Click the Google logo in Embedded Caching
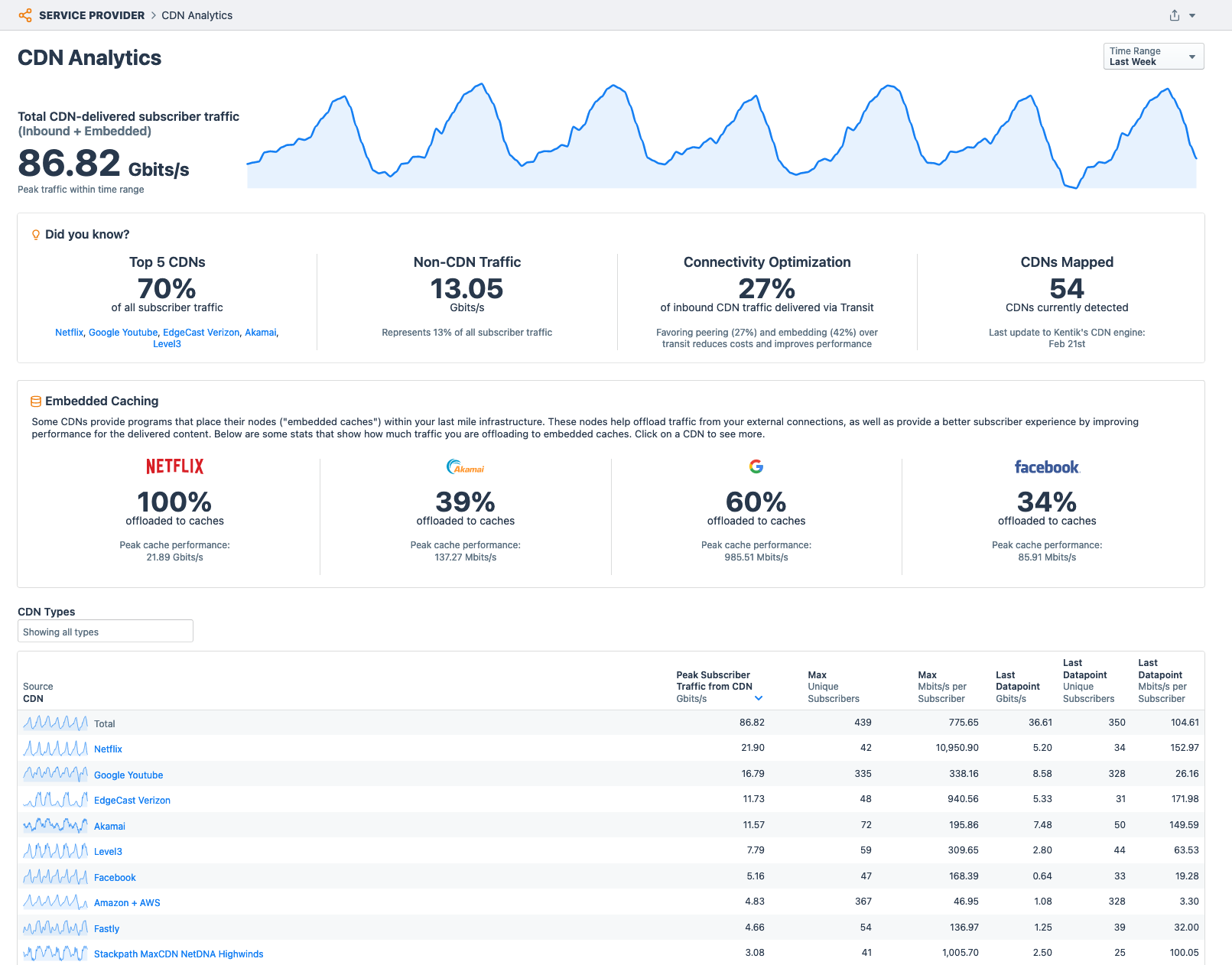The height and width of the screenshot is (965, 1232). (x=756, y=466)
